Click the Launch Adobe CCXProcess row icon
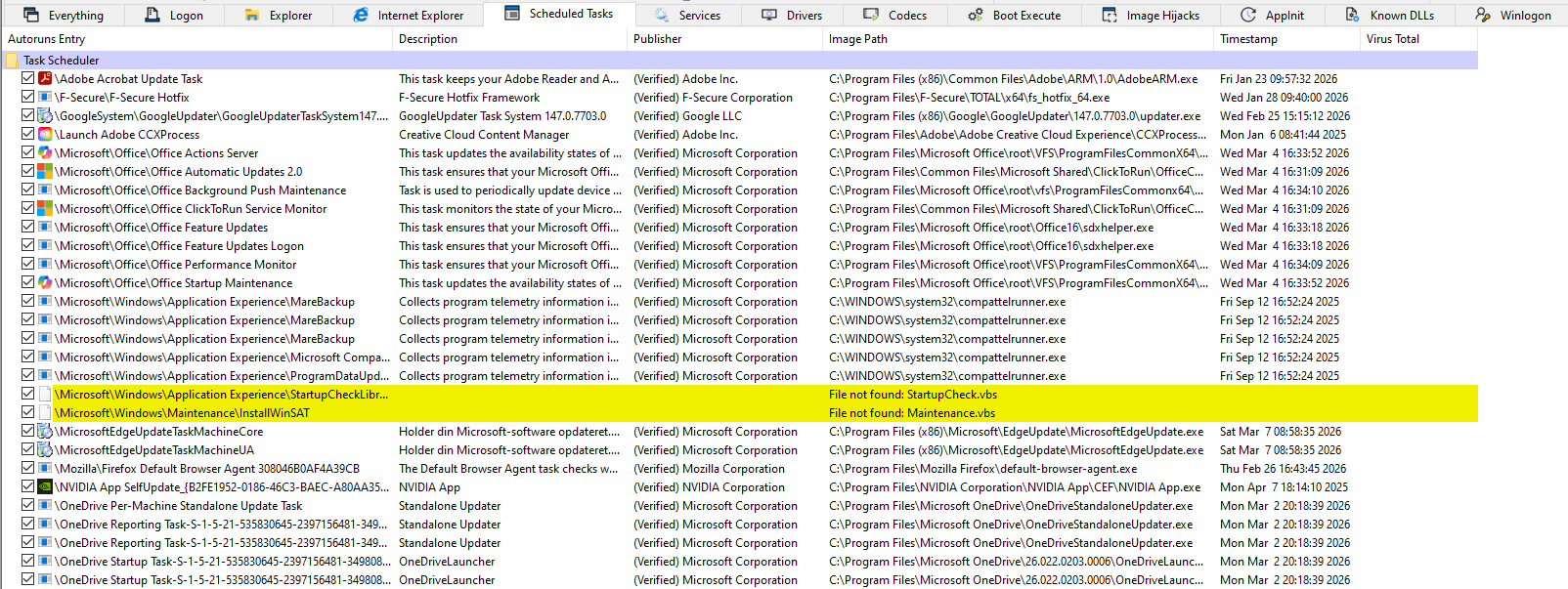Viewport: 1568px width, 589px height. click(45, 134)
